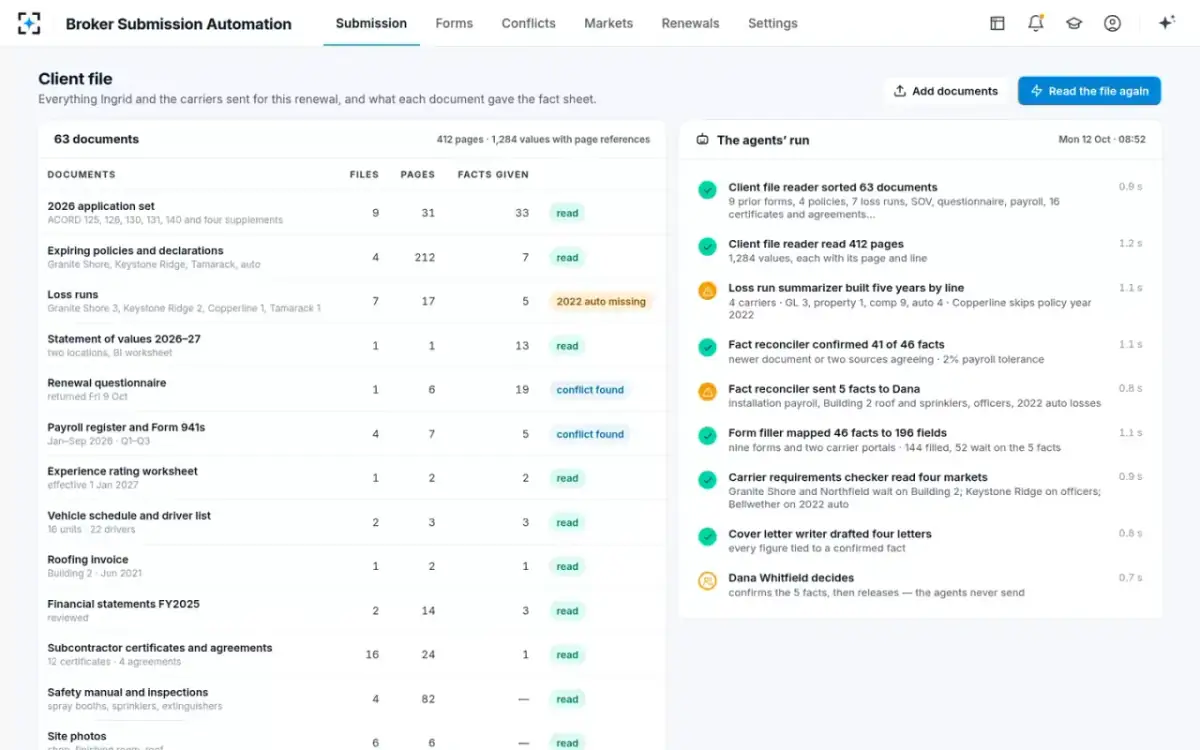Click the 63 documents heading
Viewport: 1200px width, 750px height.
click(x=96, y=139)
